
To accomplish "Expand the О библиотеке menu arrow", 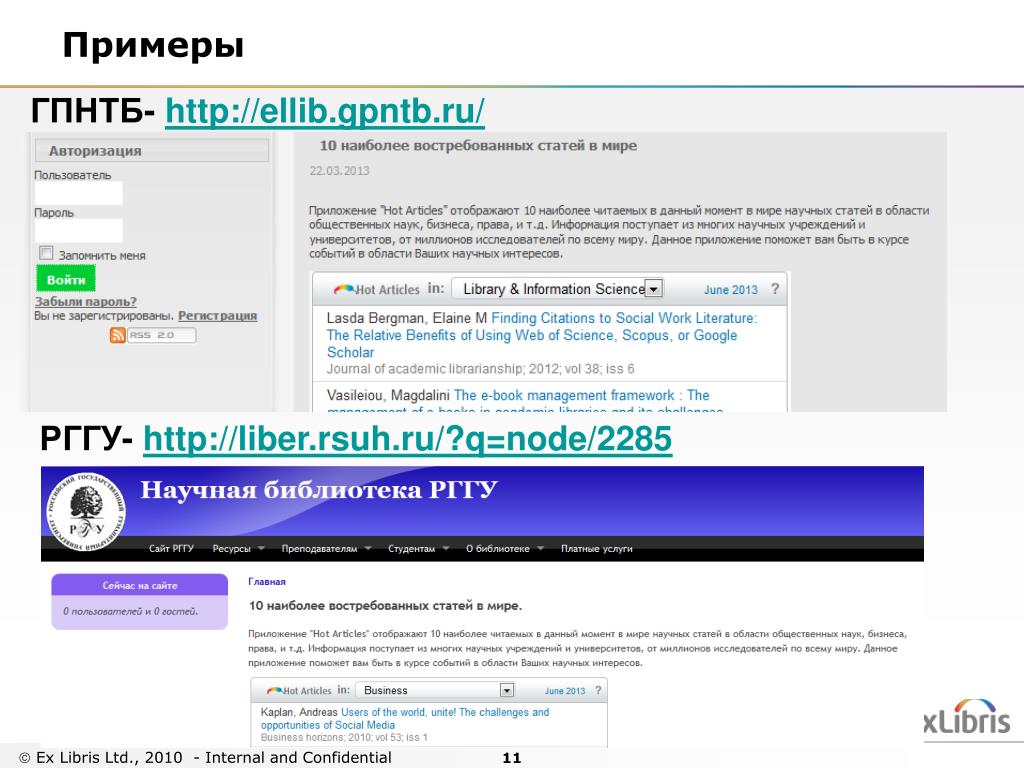I will click(x=541, y=549).
